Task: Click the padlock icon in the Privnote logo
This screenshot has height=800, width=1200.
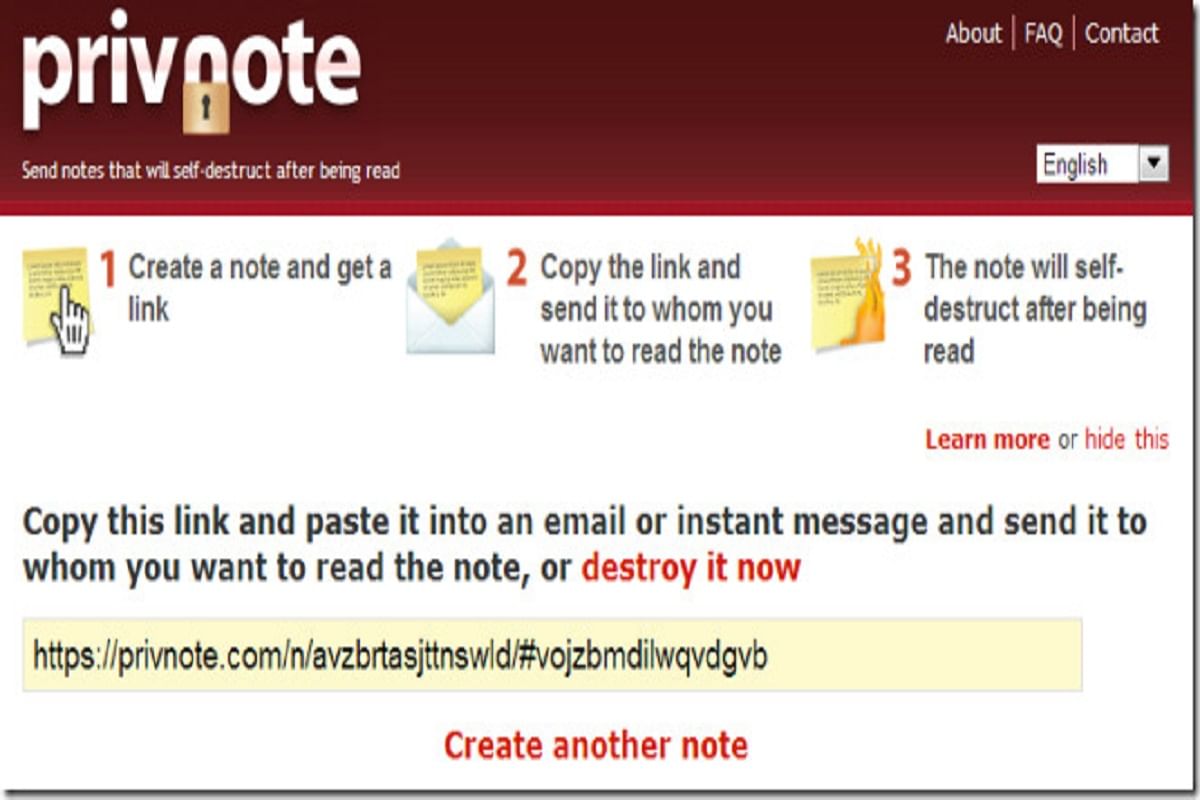Action: click(x=206, y=105)
